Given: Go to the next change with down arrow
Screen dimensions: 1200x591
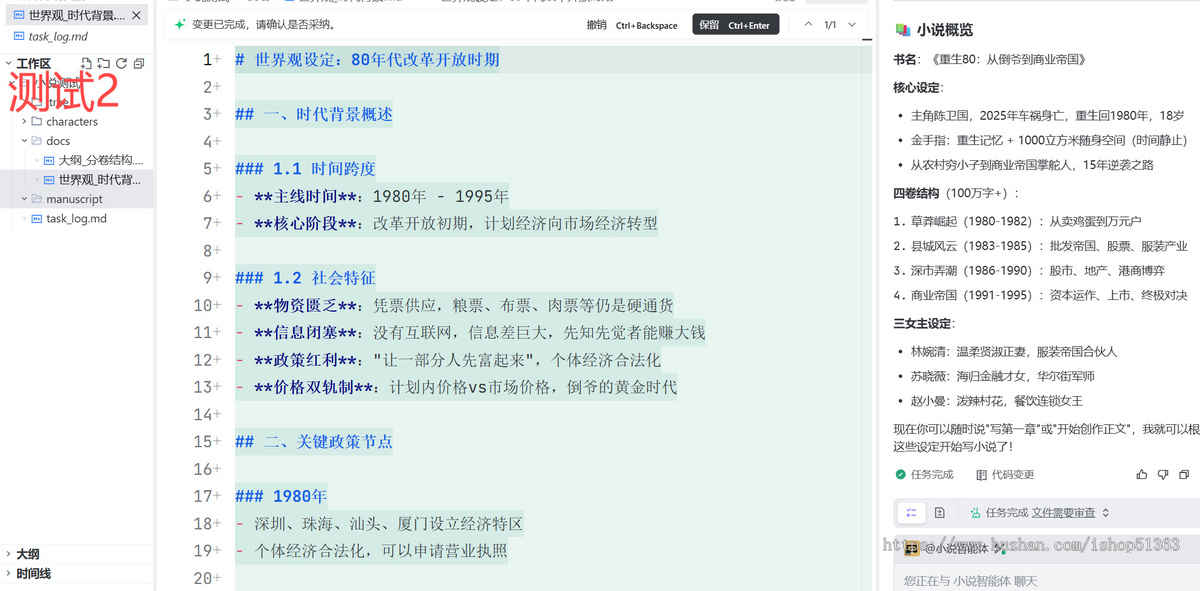Looking at the screenshot, I should point(852,25).
